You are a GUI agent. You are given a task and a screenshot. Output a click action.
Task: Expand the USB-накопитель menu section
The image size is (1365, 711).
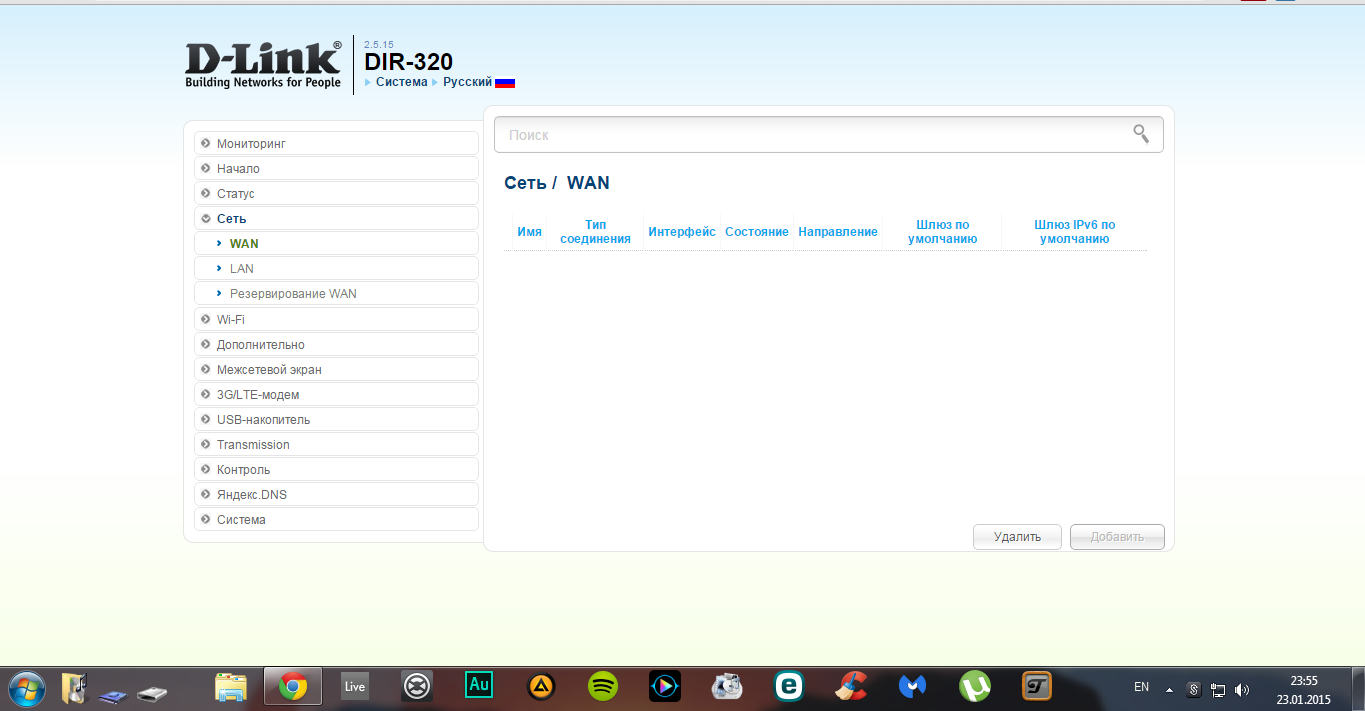pyautogui.click(x=336, y=419)
